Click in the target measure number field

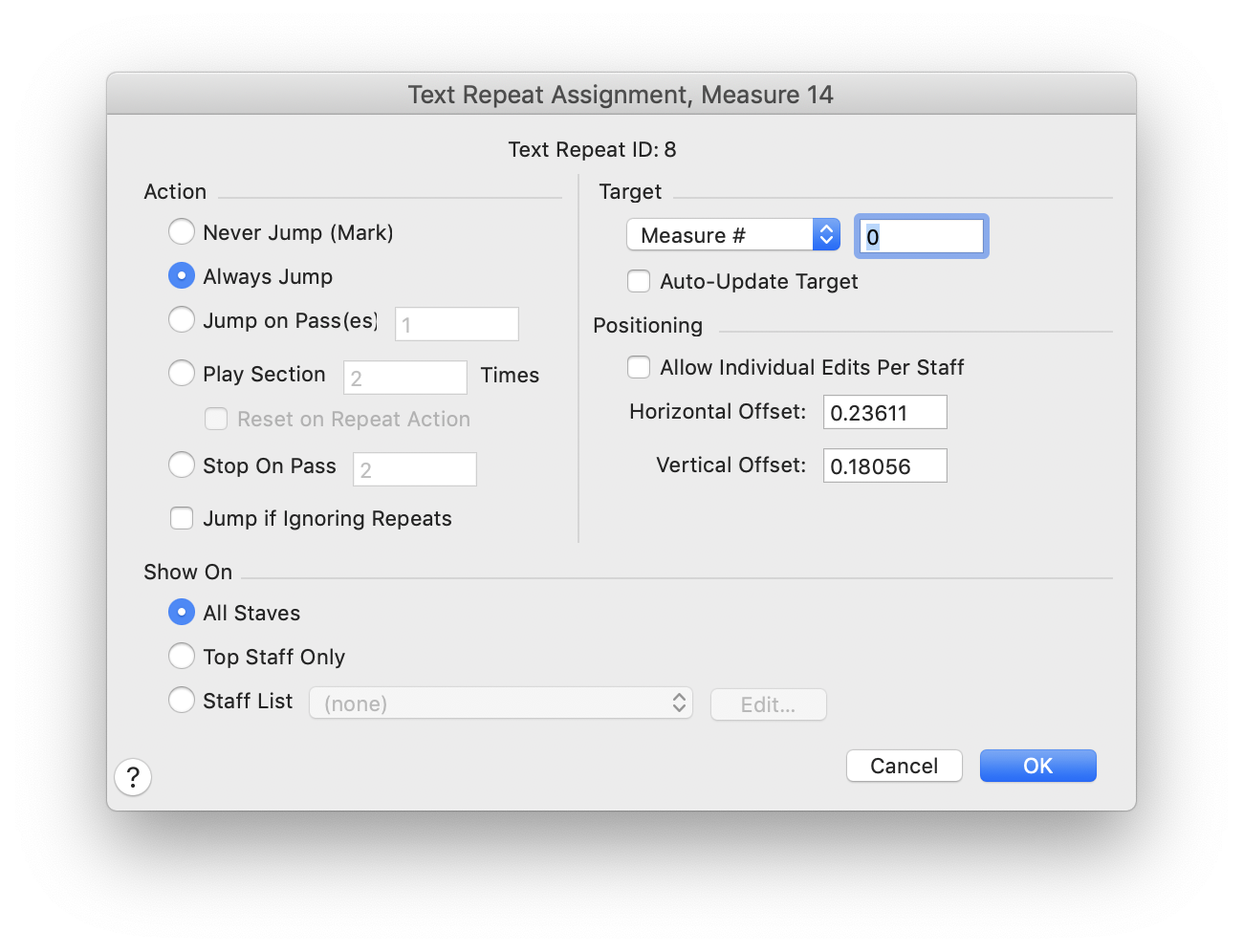coord(922,237)
